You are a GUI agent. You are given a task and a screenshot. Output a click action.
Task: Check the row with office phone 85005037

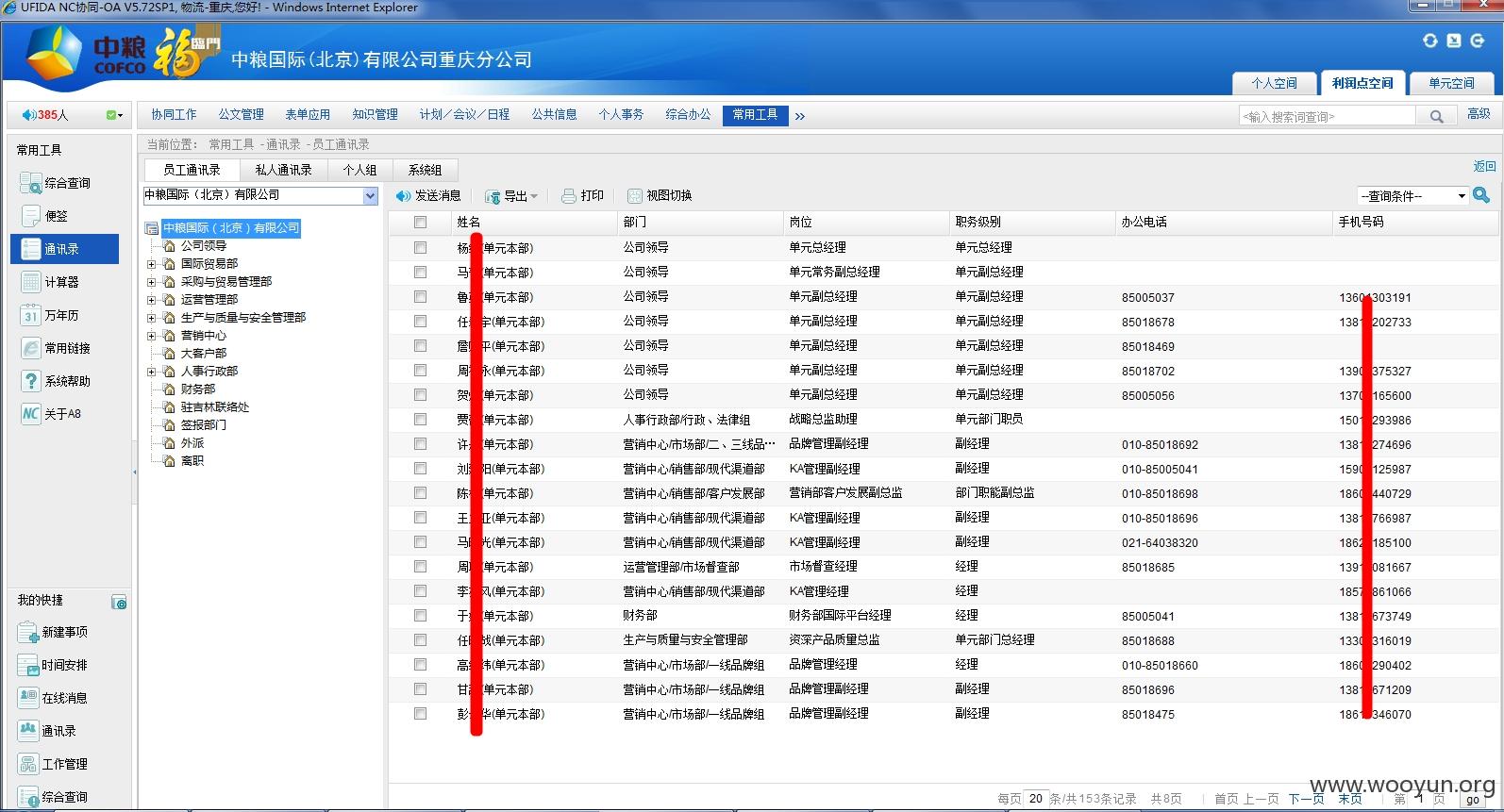coord(420,297)
